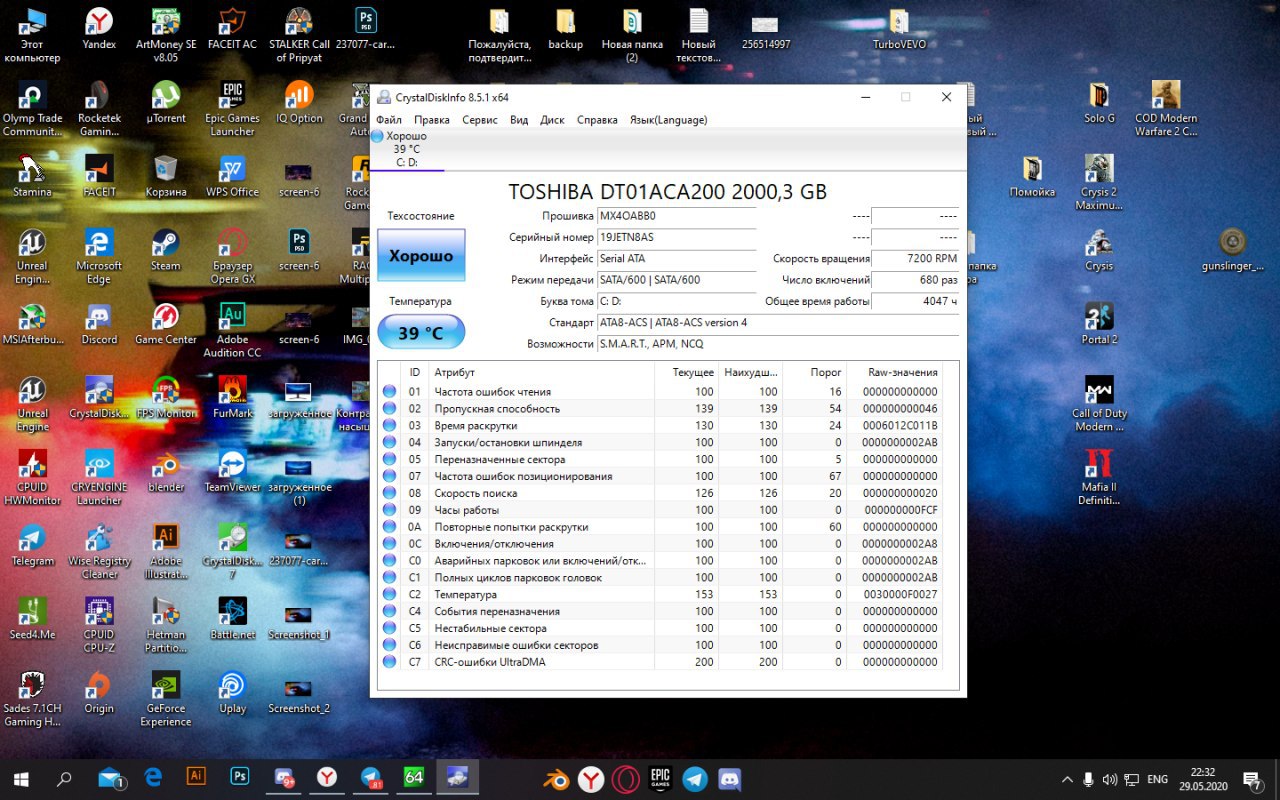Open Game Center desktop icon
This screenshot has width=1280, height=800.
tap(166, 325)
